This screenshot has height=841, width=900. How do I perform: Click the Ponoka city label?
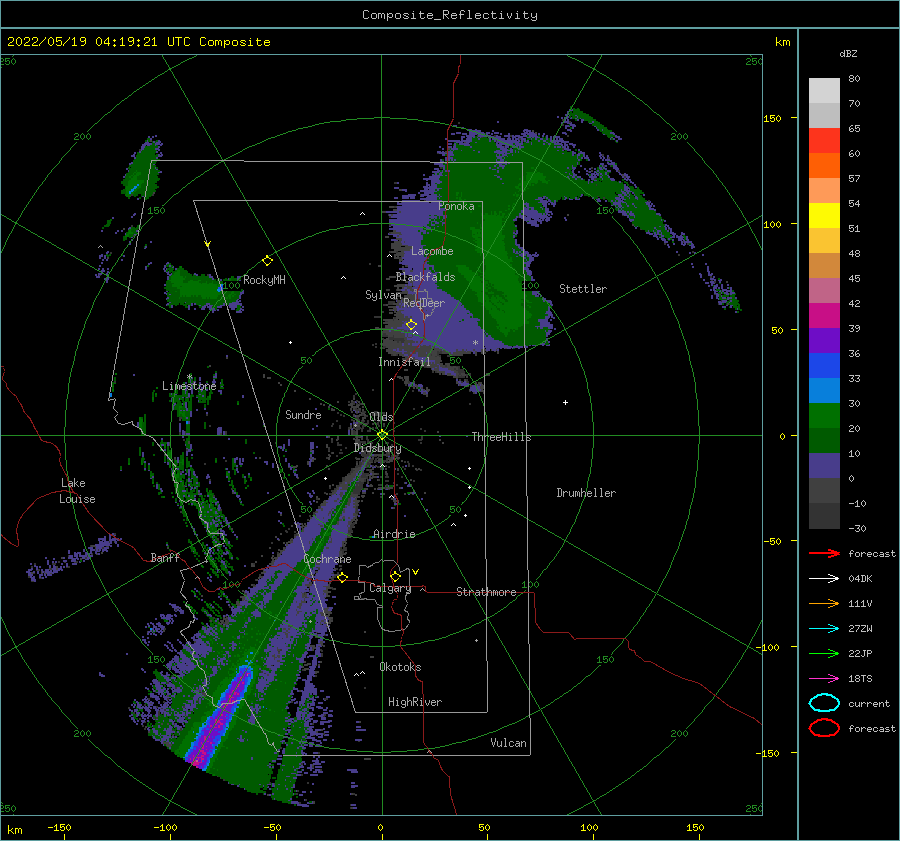(456, 206)
